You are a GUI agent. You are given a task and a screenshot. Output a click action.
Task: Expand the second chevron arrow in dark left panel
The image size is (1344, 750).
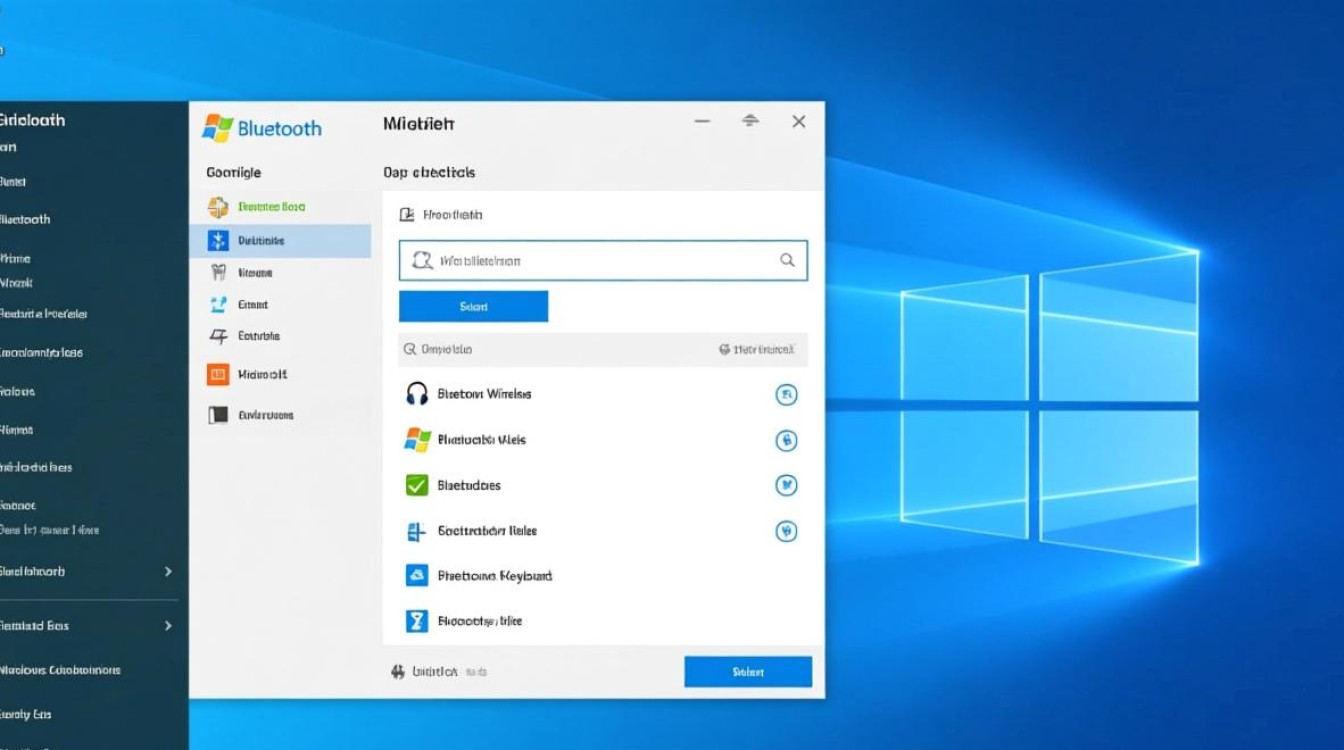pyautogui.click(x=168, y=626)
